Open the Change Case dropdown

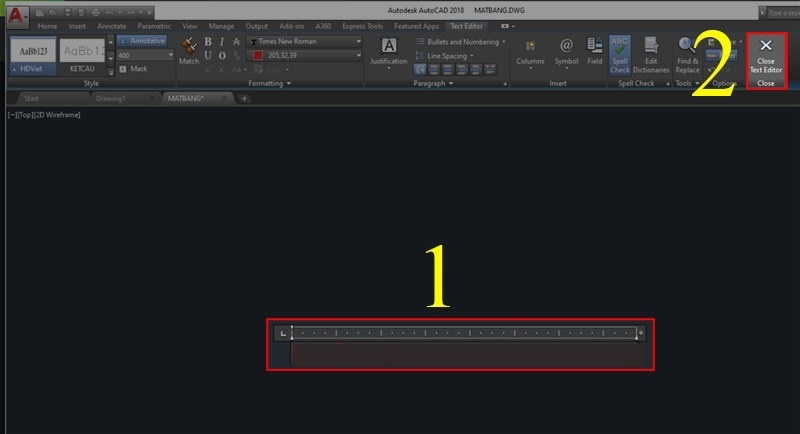[238, 69]
